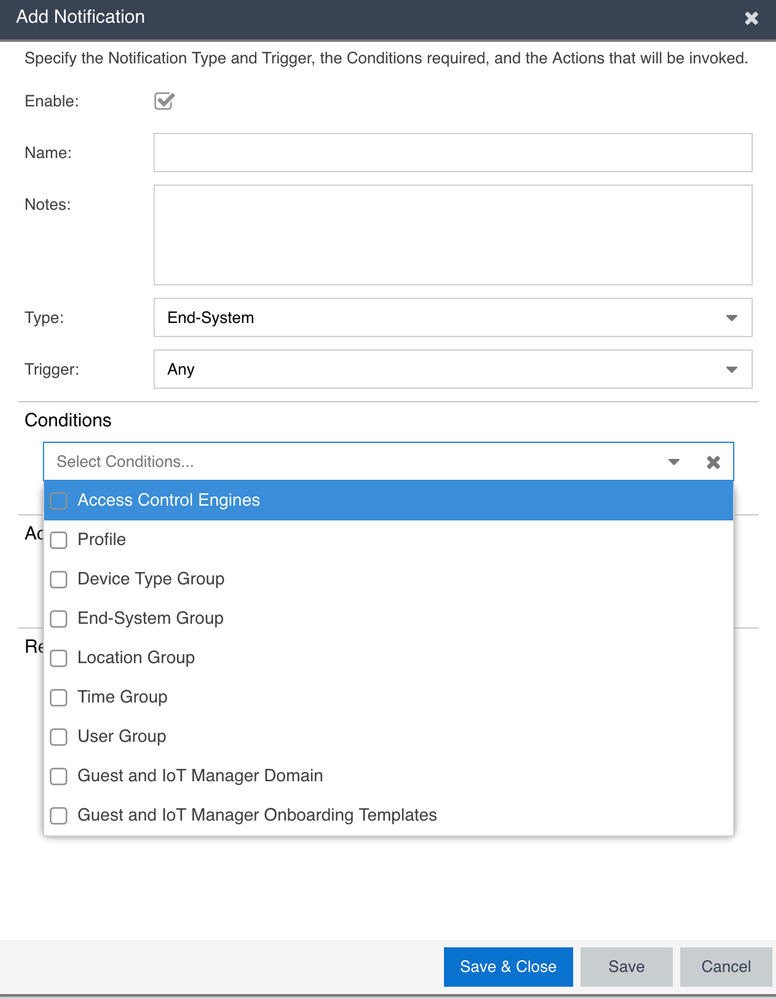Image resolution: width=776 pixels, height=999 pixels.
Task: Check Guest and IoT Manager Onboarding Templates
Action: coord(59,816)
